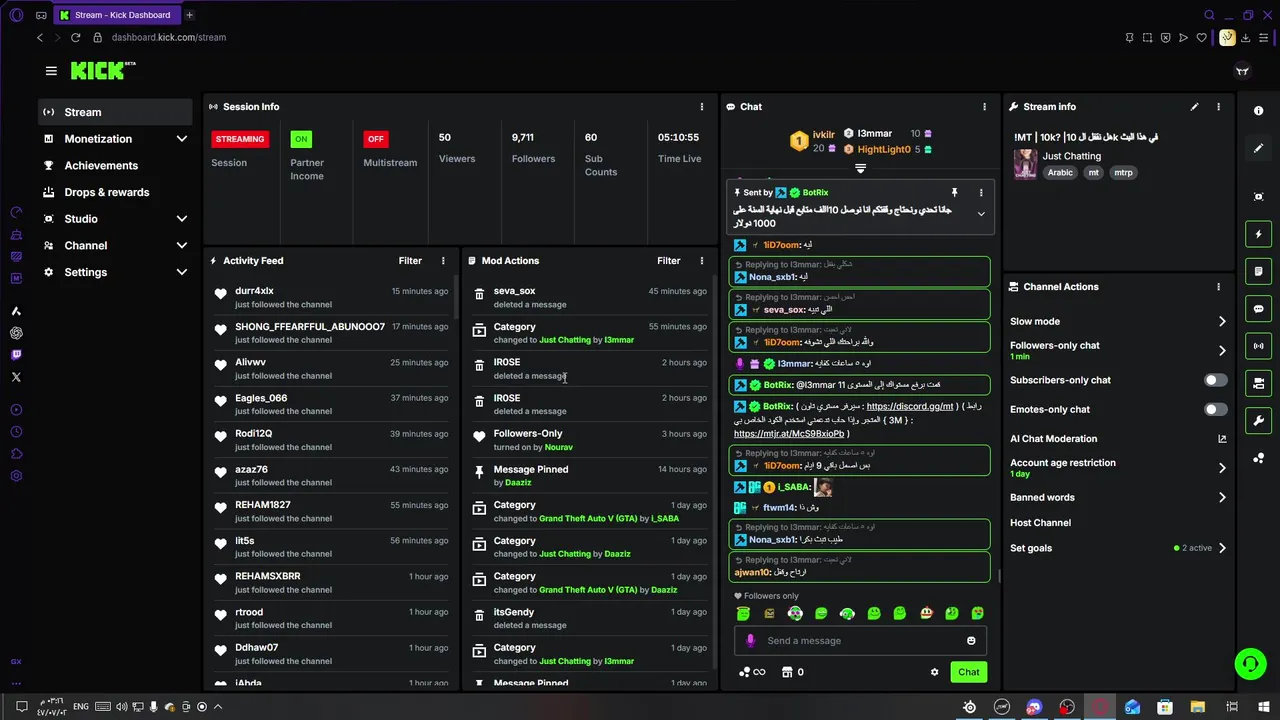The width and height of the screenshot is (1280, 720).
Task: Open the mtjr.at link in chat
Action: coord(789,434)
